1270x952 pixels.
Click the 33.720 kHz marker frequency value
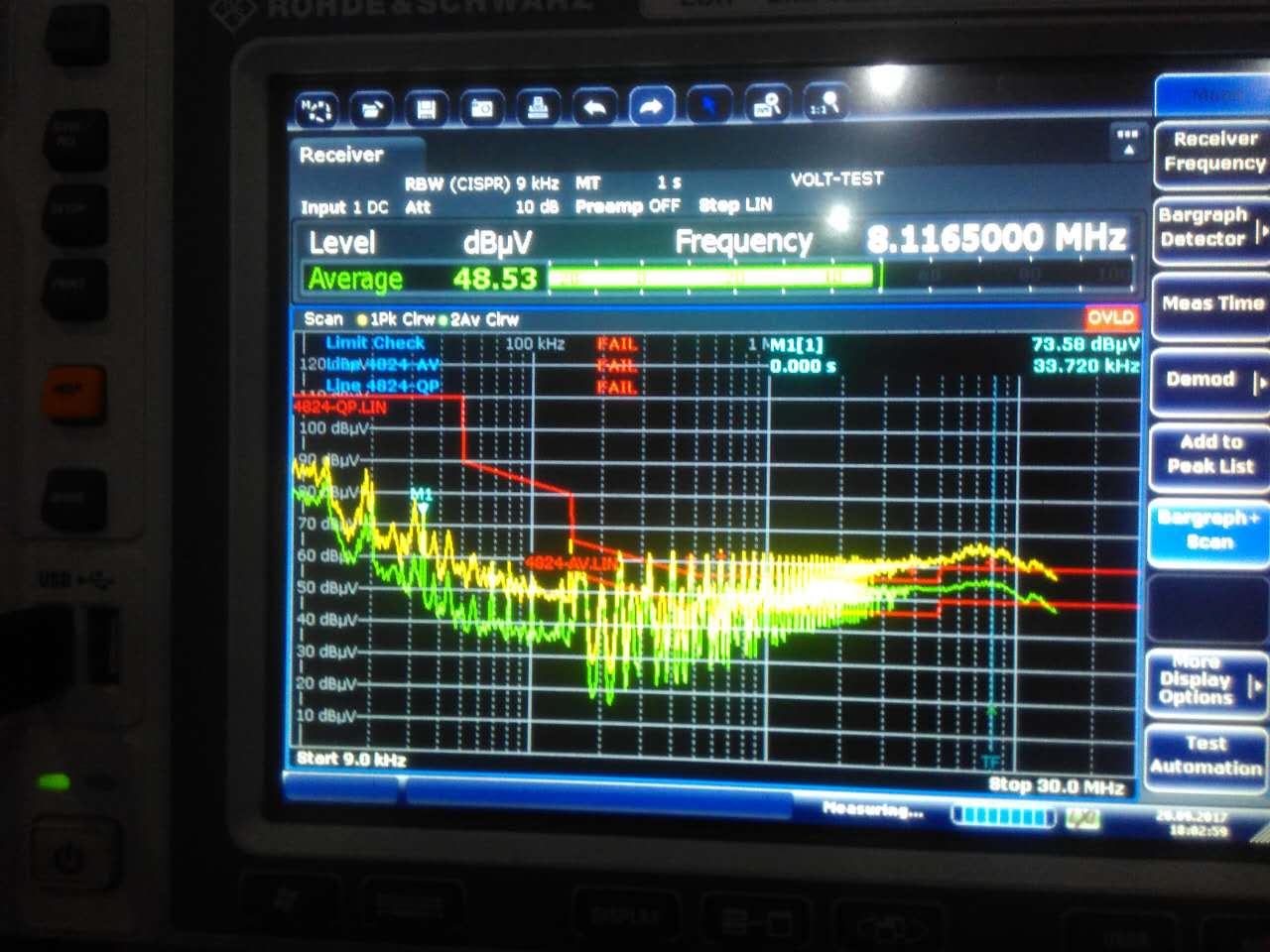[1085, 366]
